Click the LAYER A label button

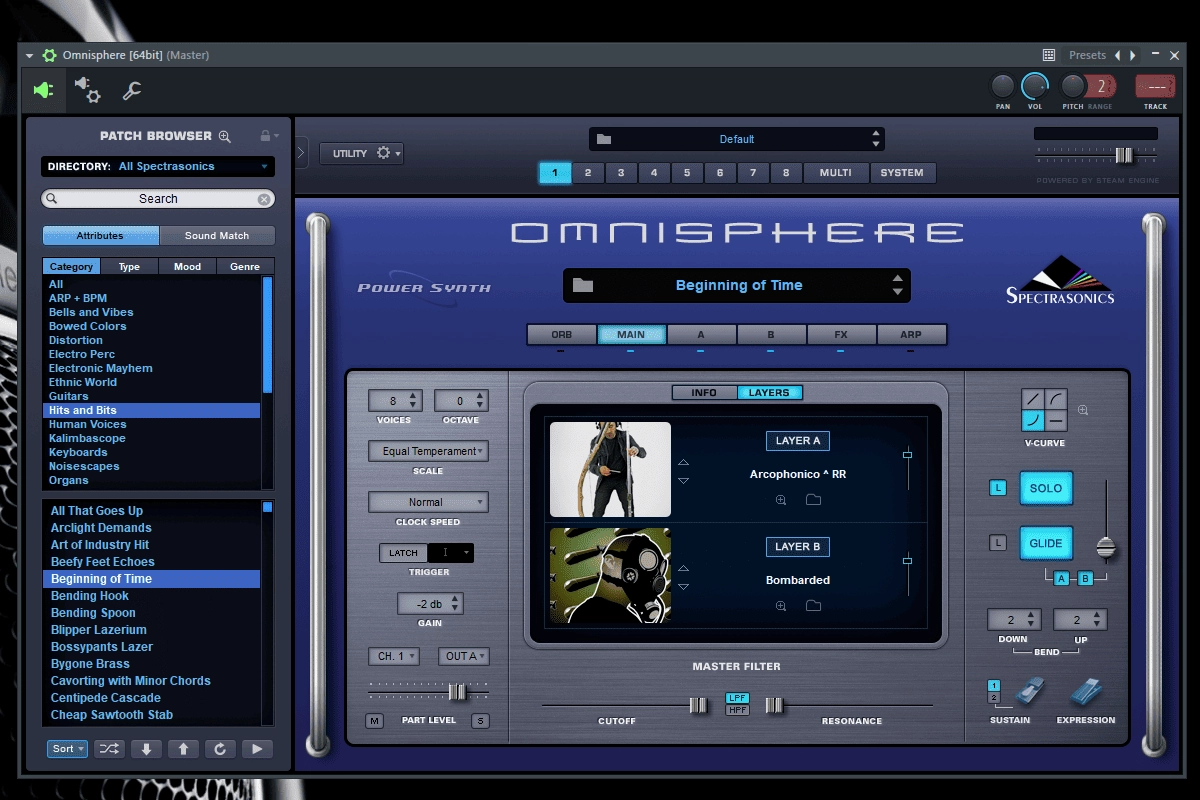[x=798, y=441]
